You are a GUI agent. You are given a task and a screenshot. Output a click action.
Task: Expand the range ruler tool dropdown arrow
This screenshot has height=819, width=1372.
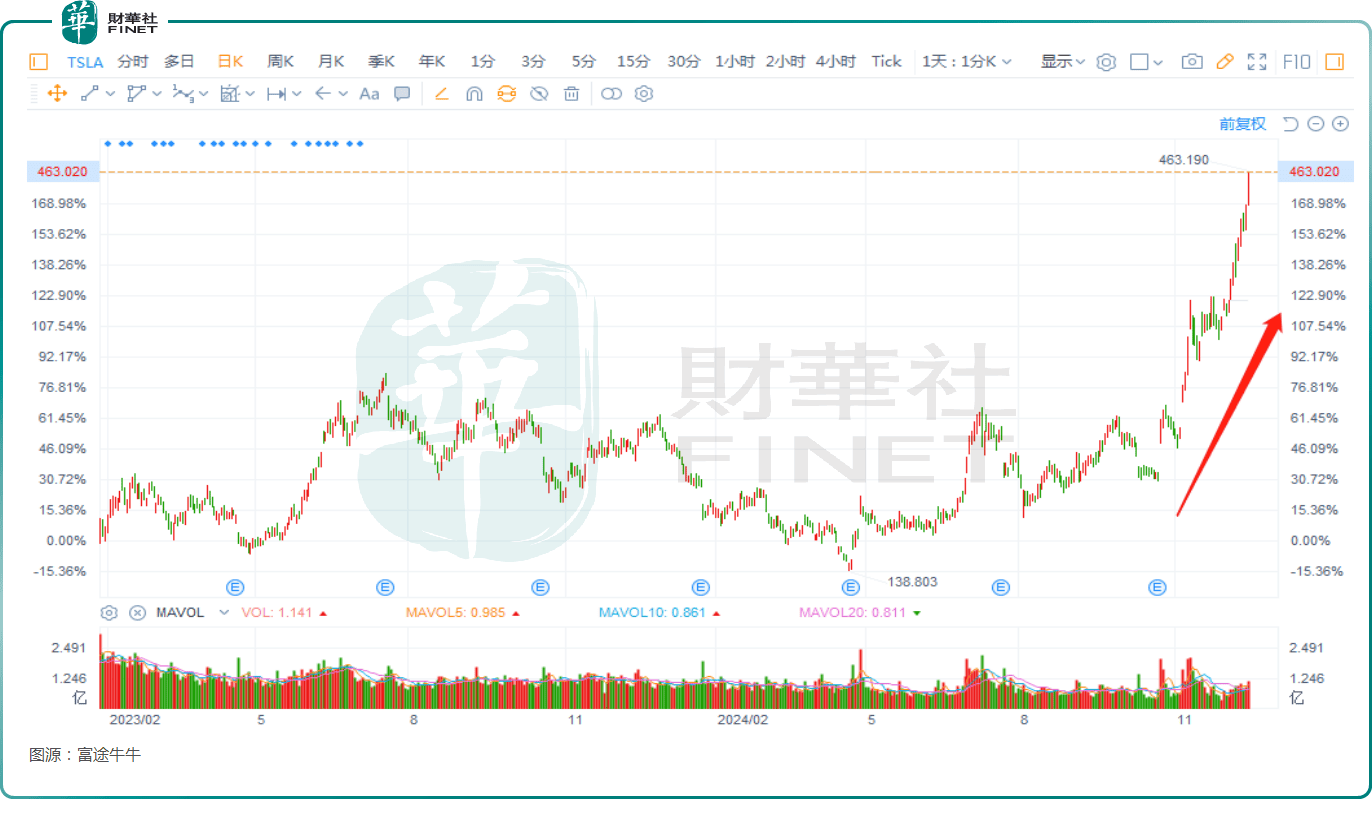point(297,94)
